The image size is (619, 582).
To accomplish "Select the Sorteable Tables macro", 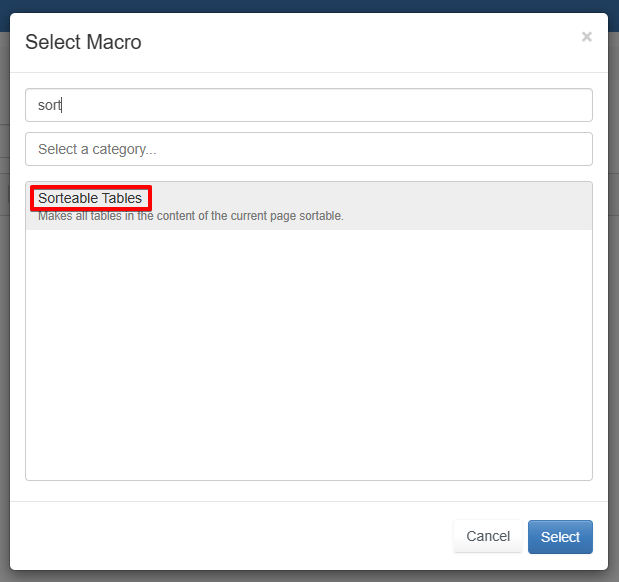I will tap(90, 198).
